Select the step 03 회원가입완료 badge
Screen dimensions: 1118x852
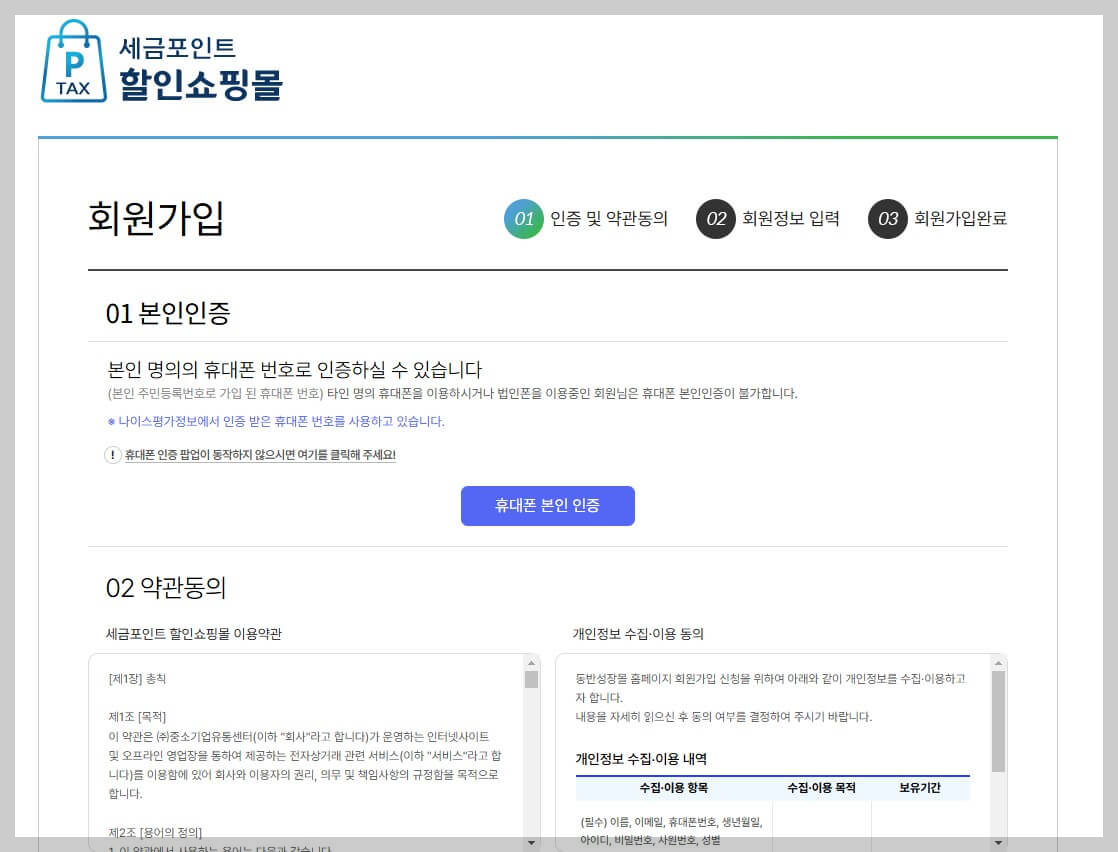886,219
